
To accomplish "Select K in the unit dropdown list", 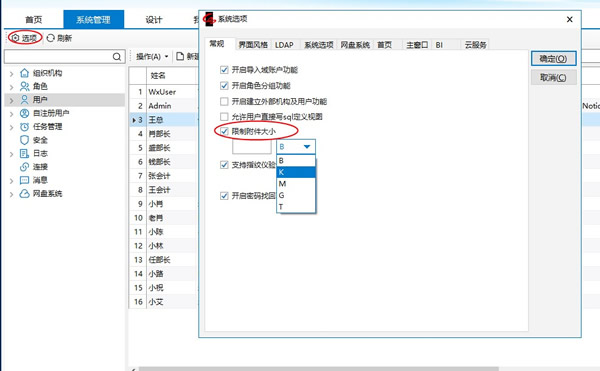I will (x=296, y=172).
